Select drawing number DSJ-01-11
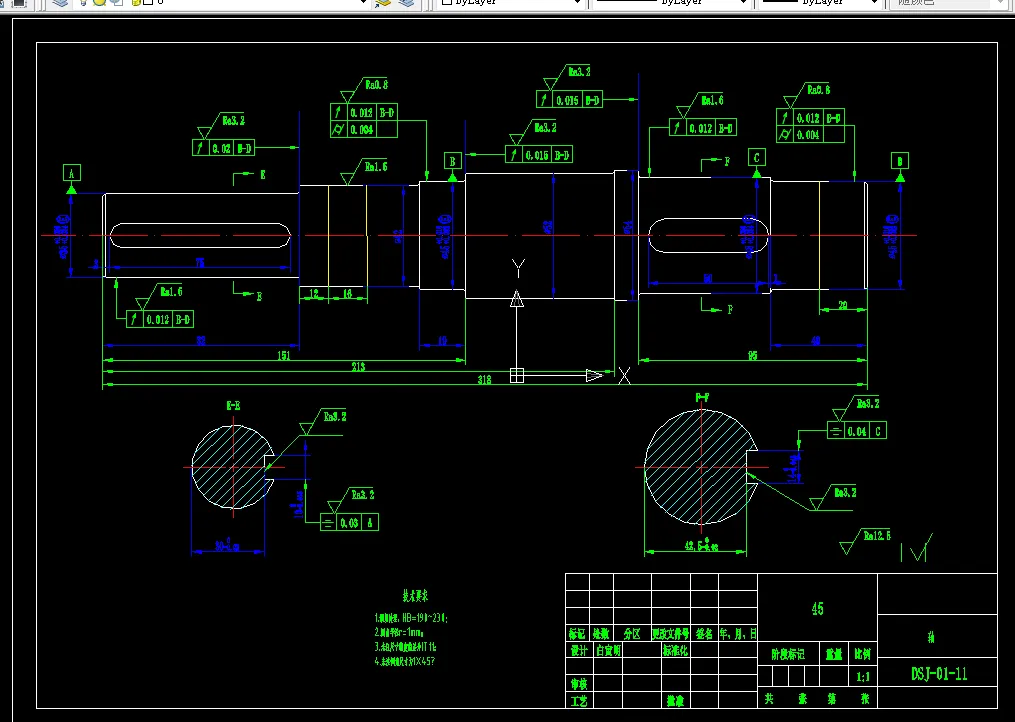Screen dimensions: 1015x722 pos(939,674)
